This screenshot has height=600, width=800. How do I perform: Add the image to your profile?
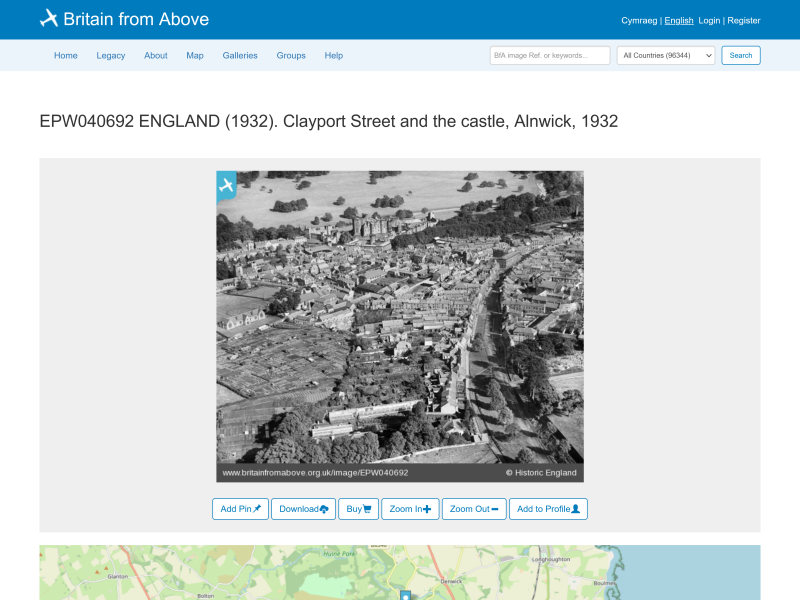coord(548,509)
